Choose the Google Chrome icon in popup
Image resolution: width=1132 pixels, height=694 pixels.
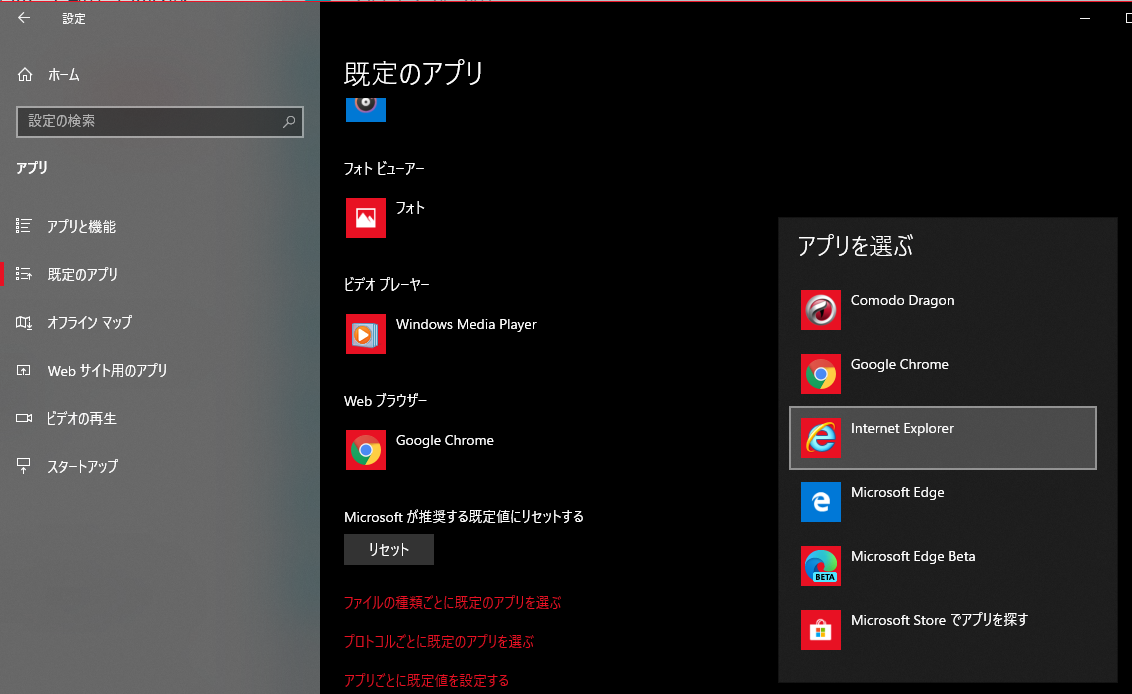coord(821,374)
